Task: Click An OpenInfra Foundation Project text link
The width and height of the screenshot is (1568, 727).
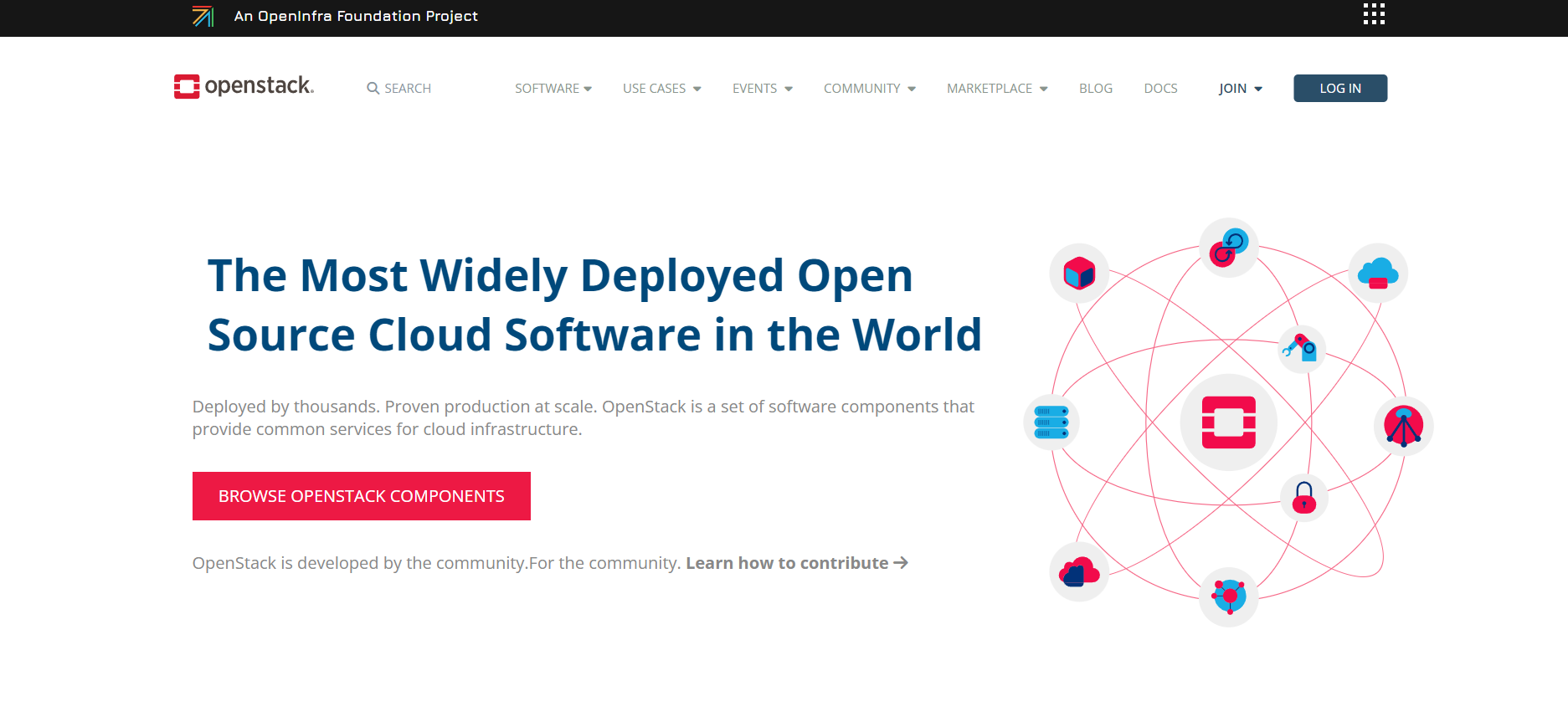Action: pos(356,16)
